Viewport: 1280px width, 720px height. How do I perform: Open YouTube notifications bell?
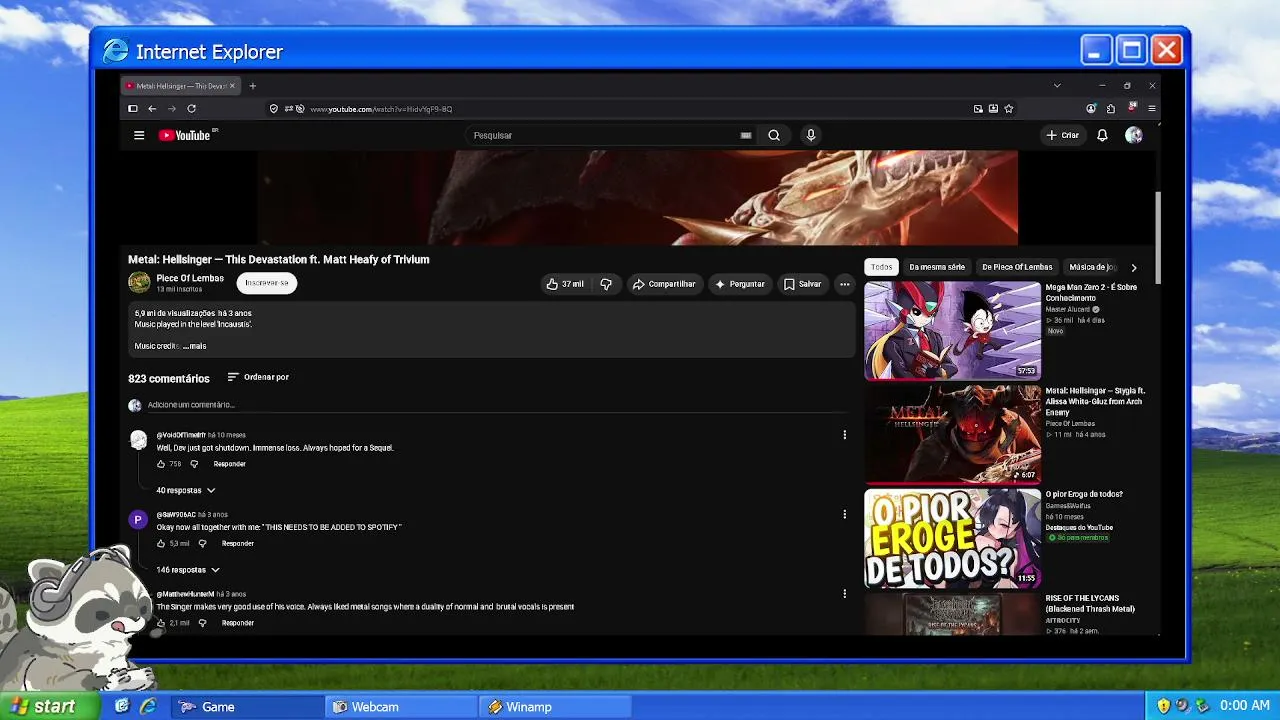tap(1102, 135)
